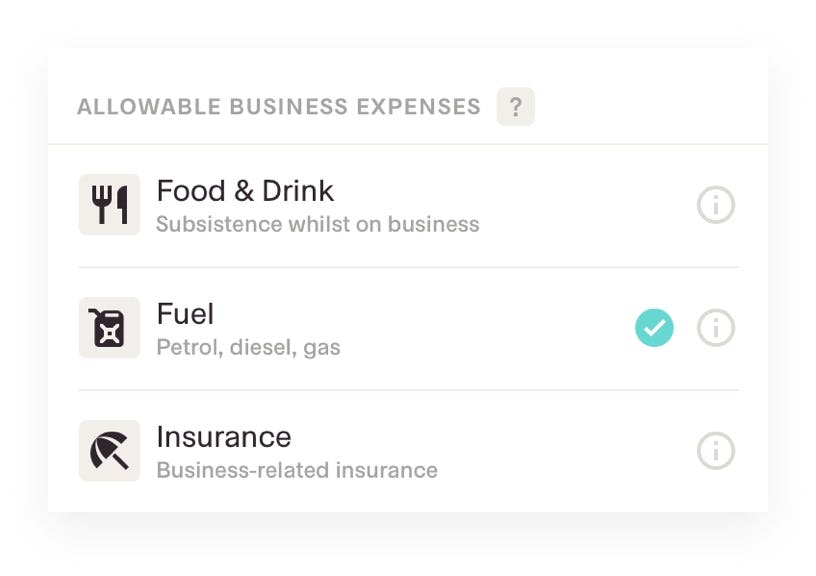
Task: Click the Petrol, diesel, gas description
Action: pos(248,347)
